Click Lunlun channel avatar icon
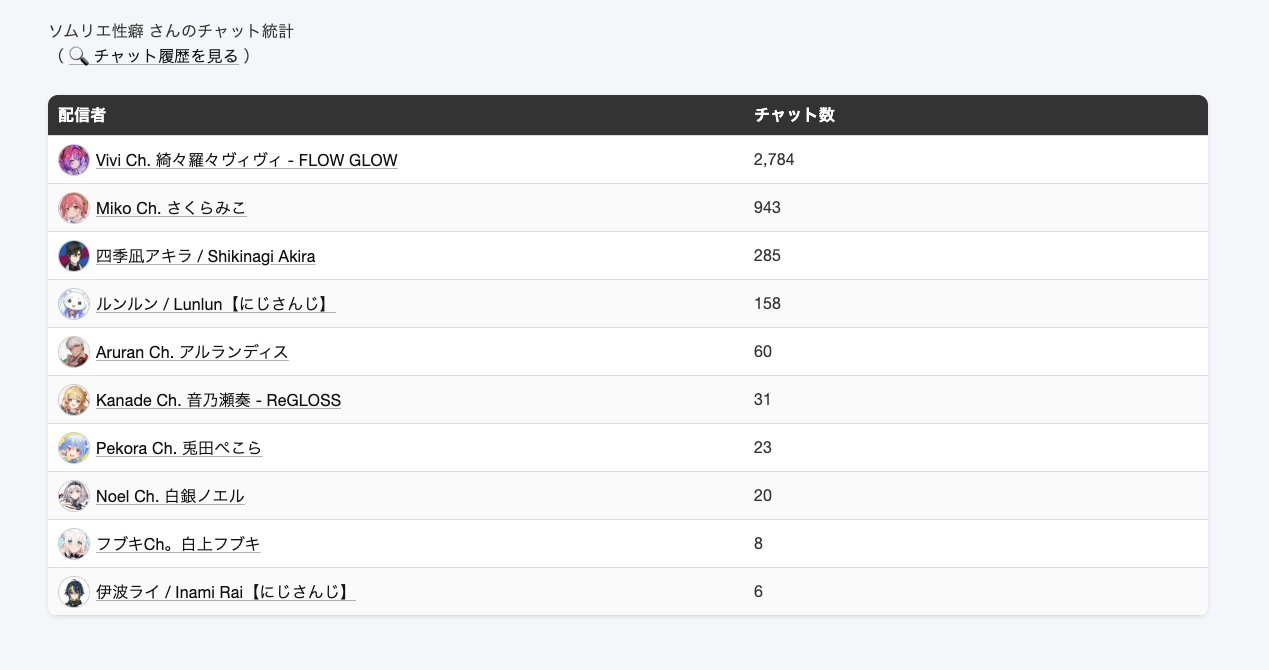This screenshot has height=670, width=1269. coord(74,304)
